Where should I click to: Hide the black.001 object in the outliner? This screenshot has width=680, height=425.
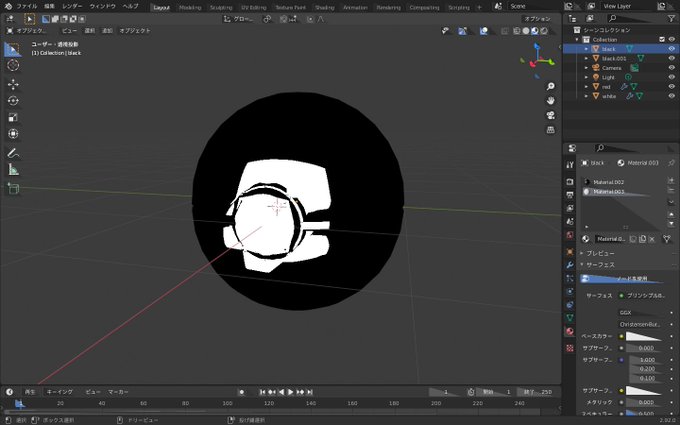[672, 59]
